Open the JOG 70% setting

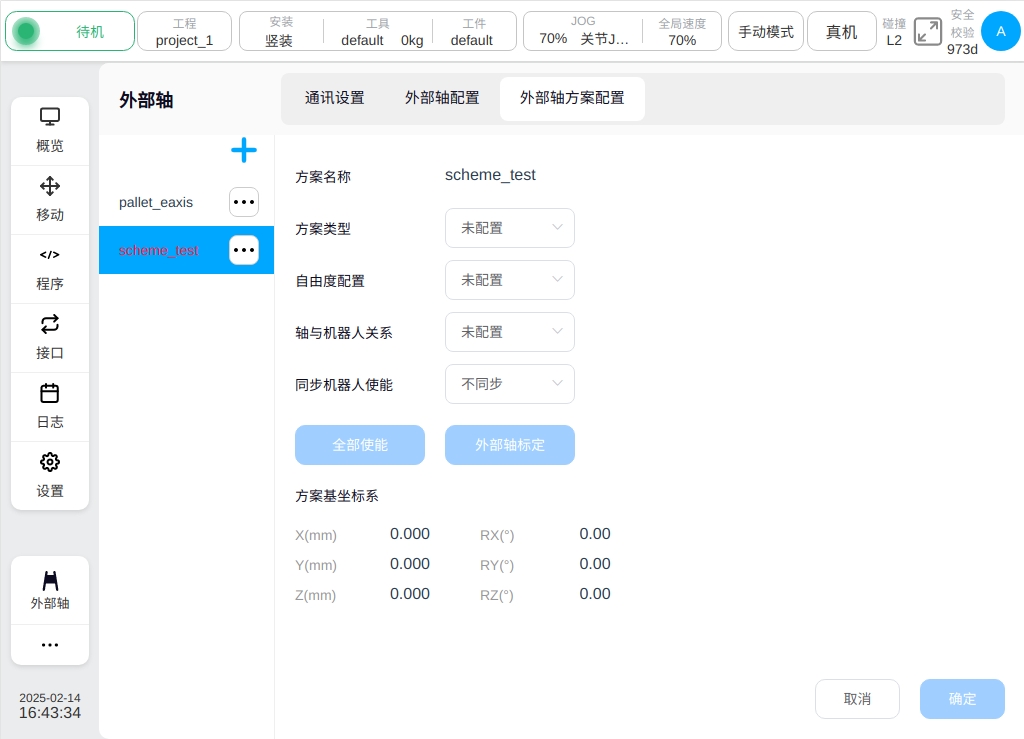tap(583, 31)
